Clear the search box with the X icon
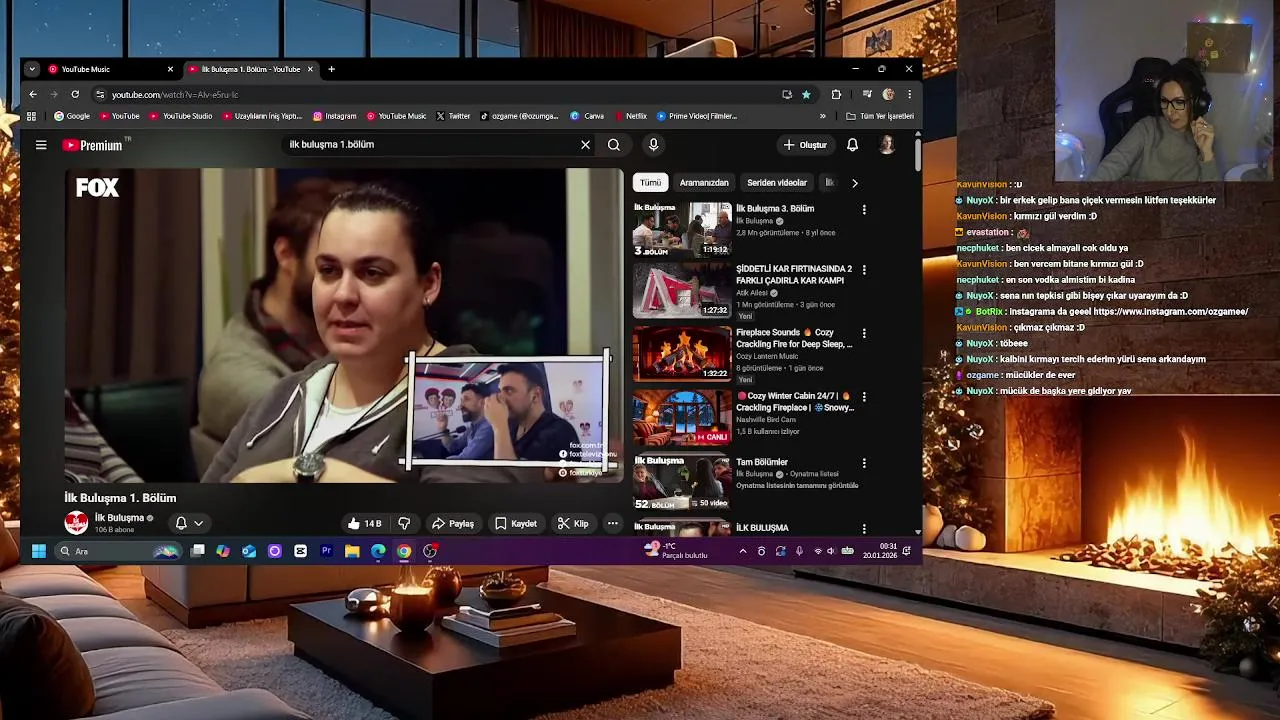Screen dimensions: 1280x720 pos(586,145)
